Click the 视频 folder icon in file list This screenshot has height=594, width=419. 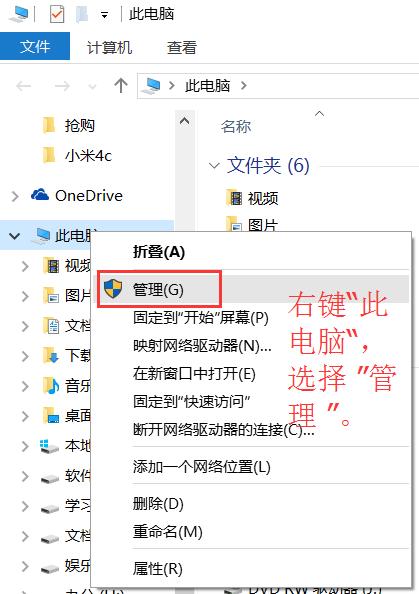point(234,197)
